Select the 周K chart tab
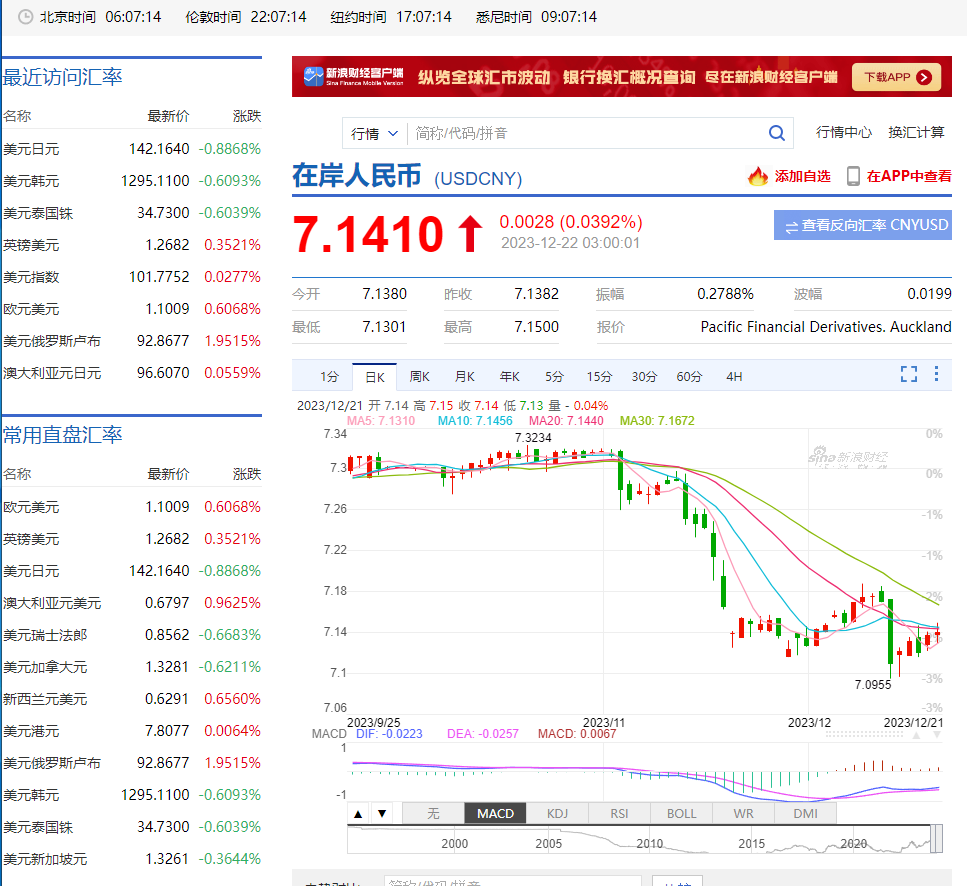The height and width of the screenshot is (886, 967). click(x=419, y=377)
